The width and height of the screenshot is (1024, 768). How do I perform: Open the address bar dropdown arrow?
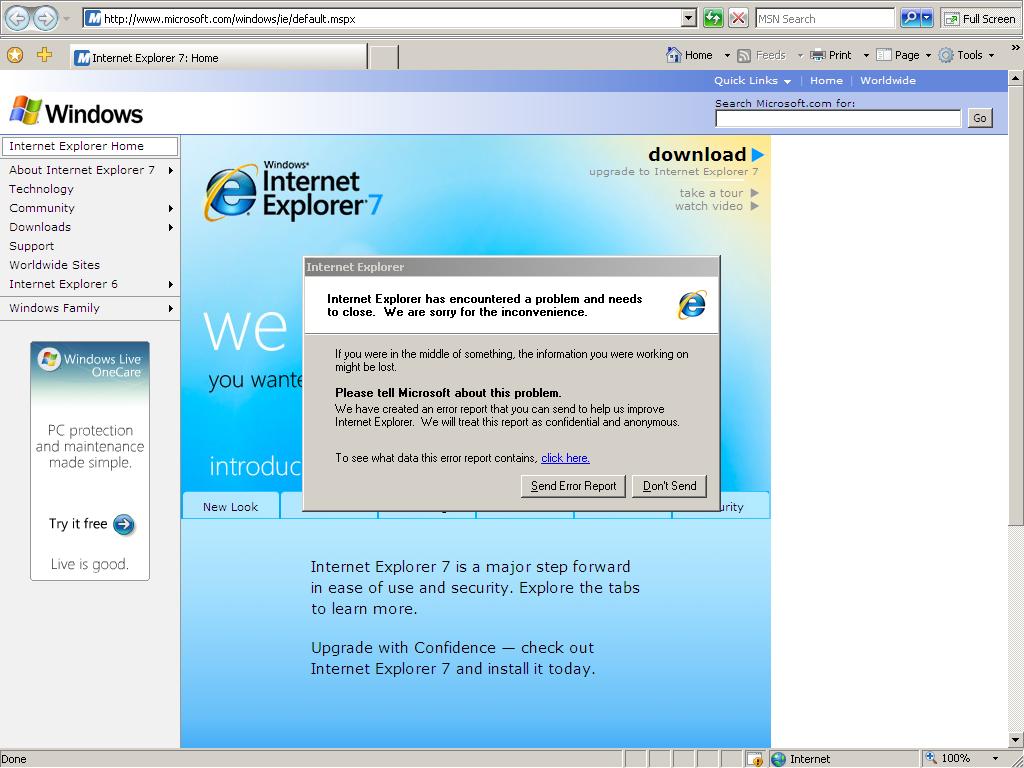click(688, 18)
